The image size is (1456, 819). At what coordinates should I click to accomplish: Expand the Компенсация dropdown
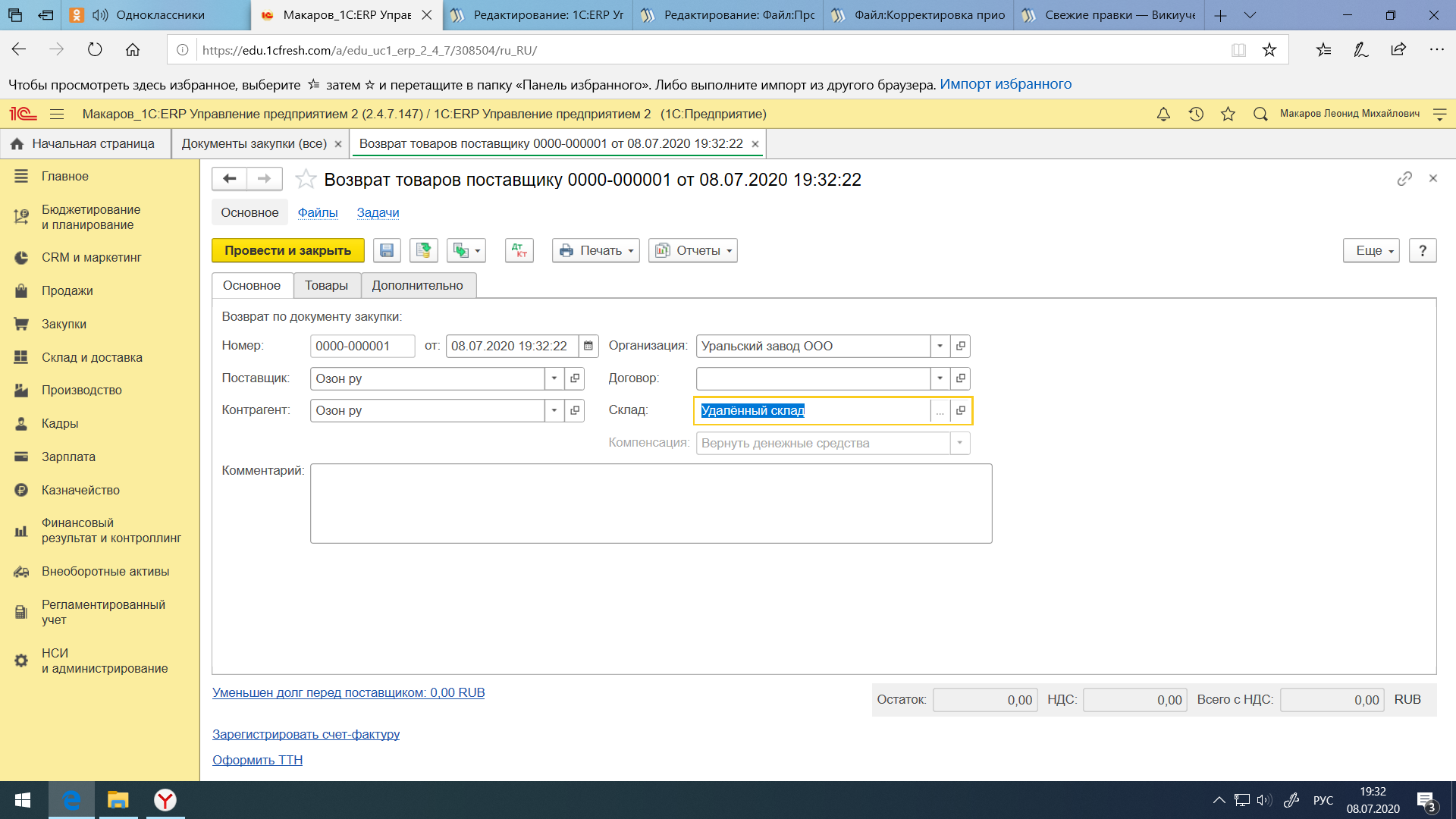click(x=960, y=443)
